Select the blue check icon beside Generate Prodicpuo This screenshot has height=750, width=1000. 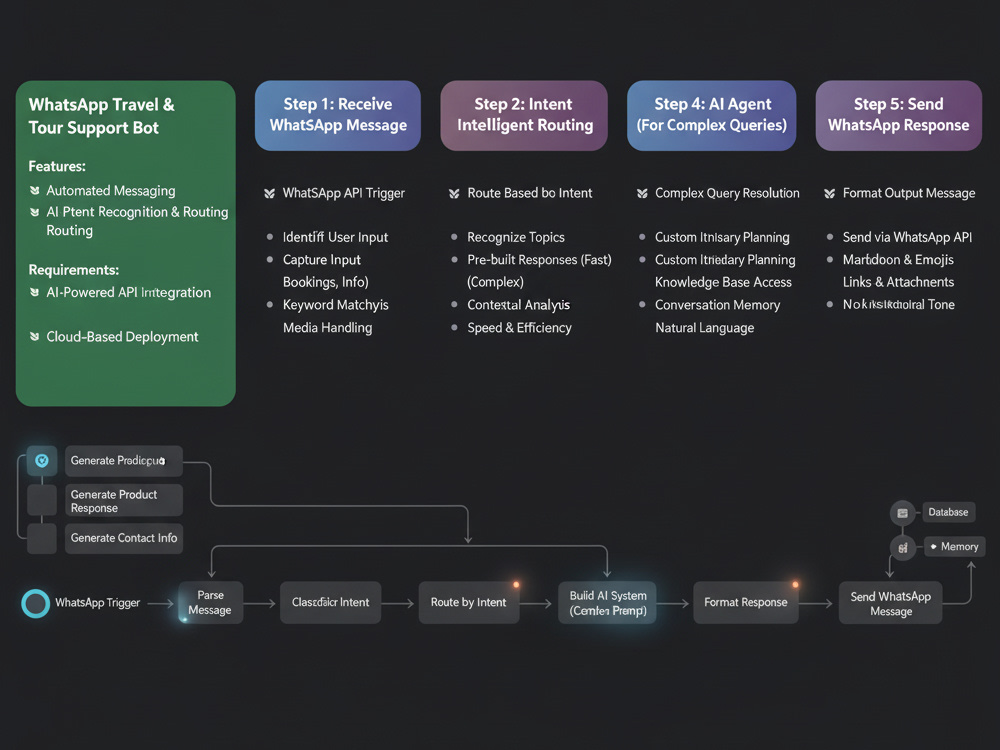pos(42,460)
